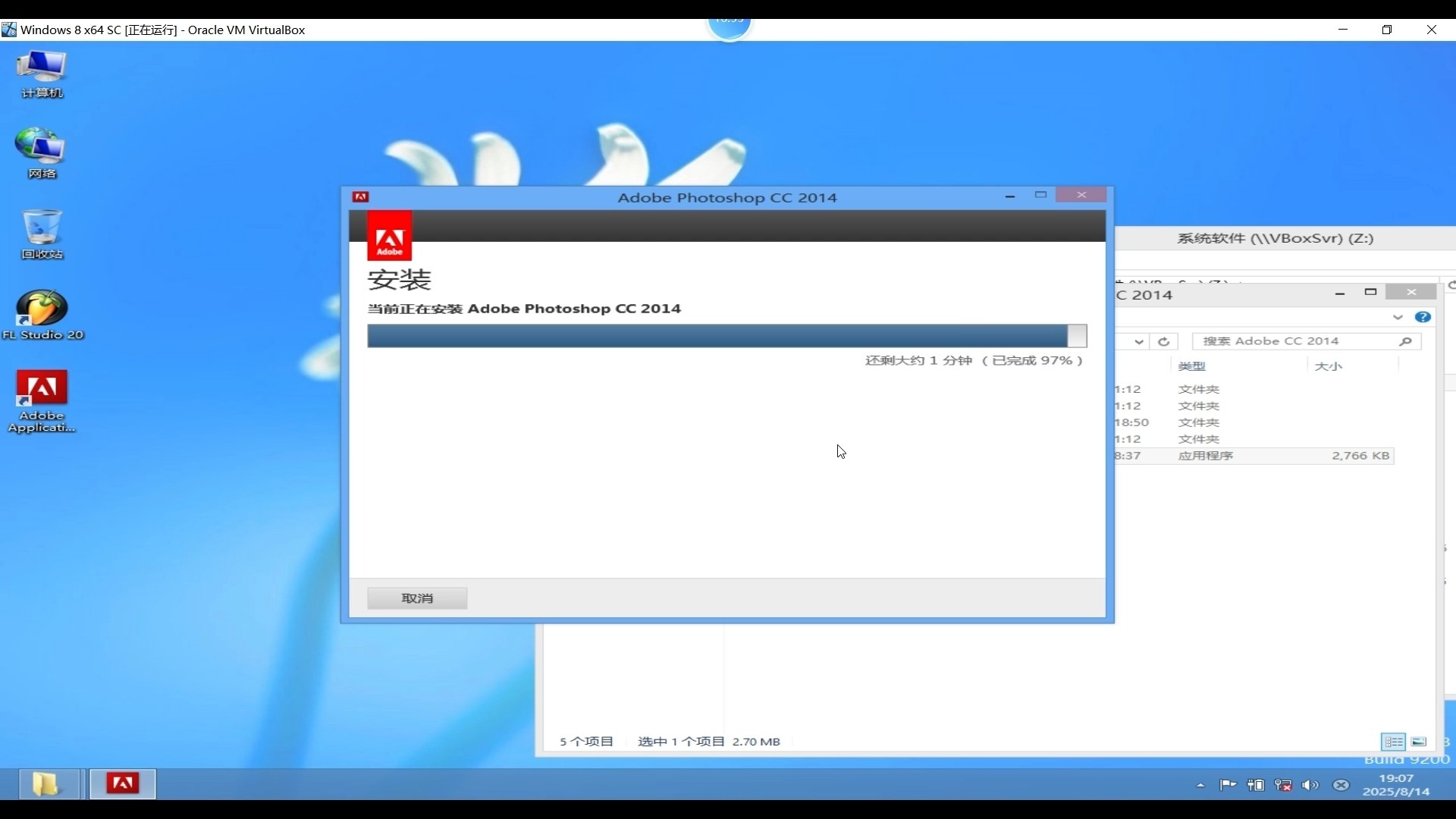This screenshot has width=1456, height=819.
Task: Click the tray icon left of the clock
Action: (1341, 786)
